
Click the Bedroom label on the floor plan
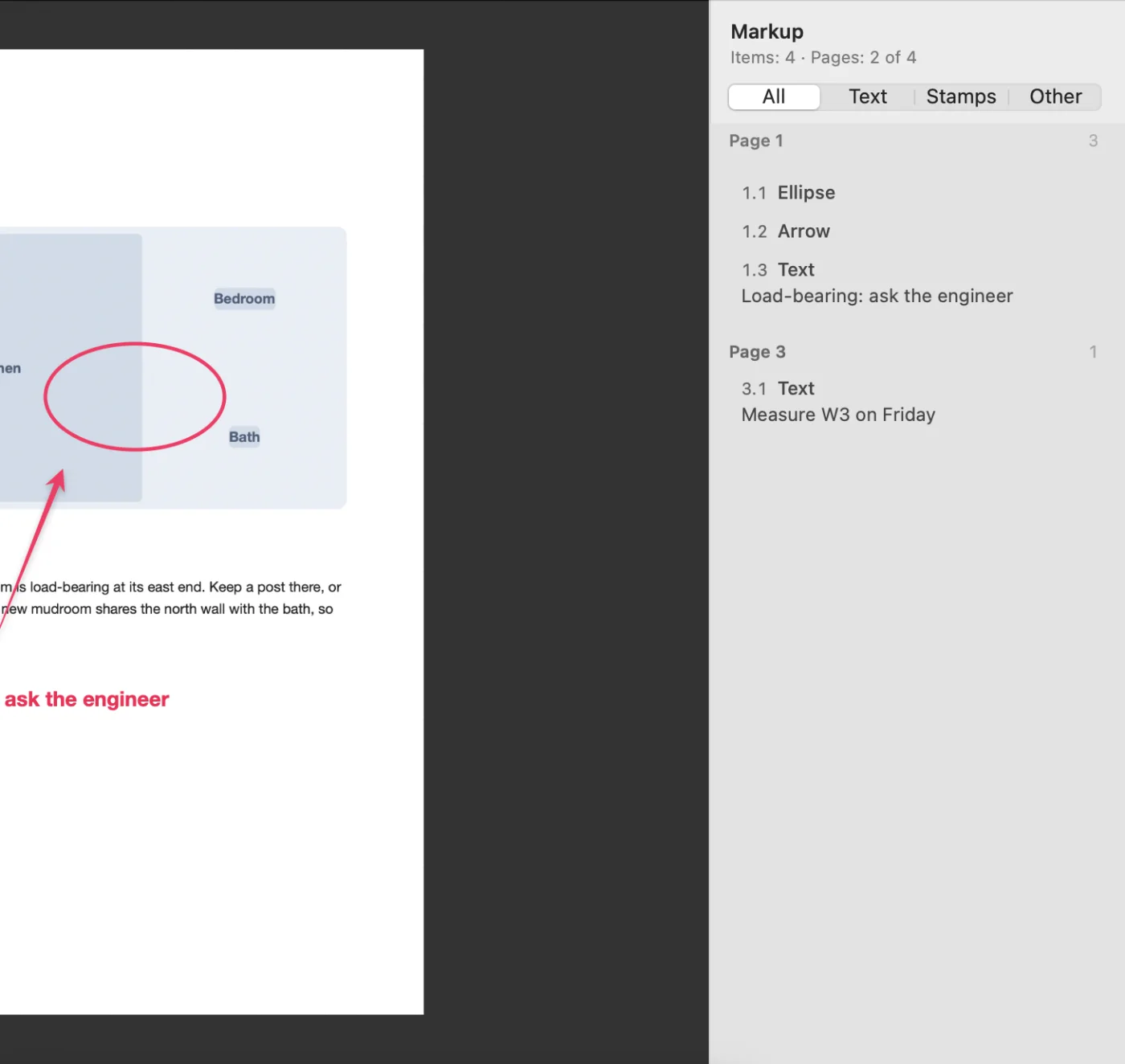tap(244, 299)
